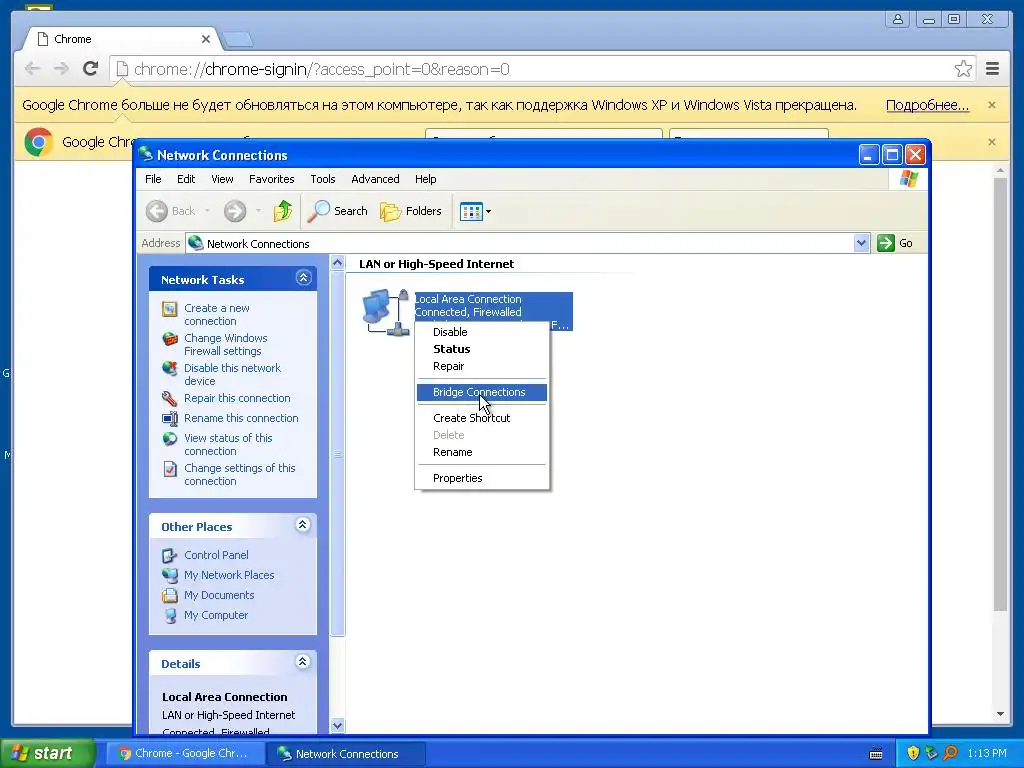The width and height of the screenshot is (1024, 768).
Task: Click the View status of this connection icon
Action: tap(170, 439)
